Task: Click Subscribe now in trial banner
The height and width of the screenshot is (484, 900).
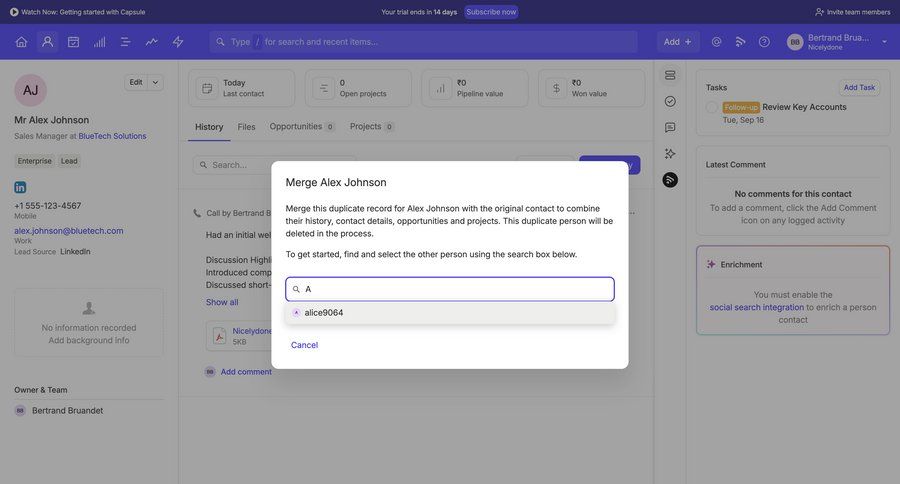Action: 491,12
